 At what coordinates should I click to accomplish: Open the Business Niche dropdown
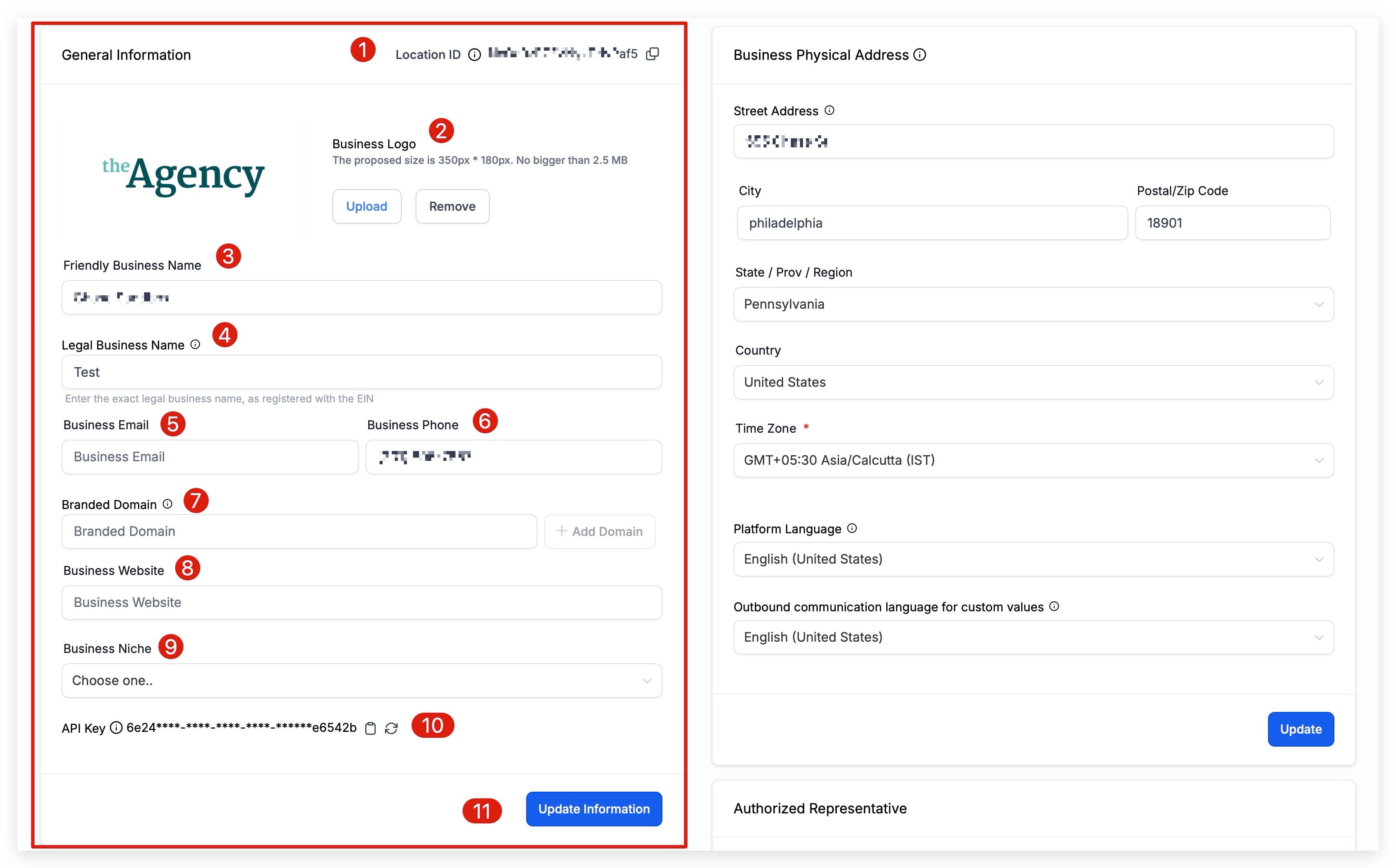362,680
